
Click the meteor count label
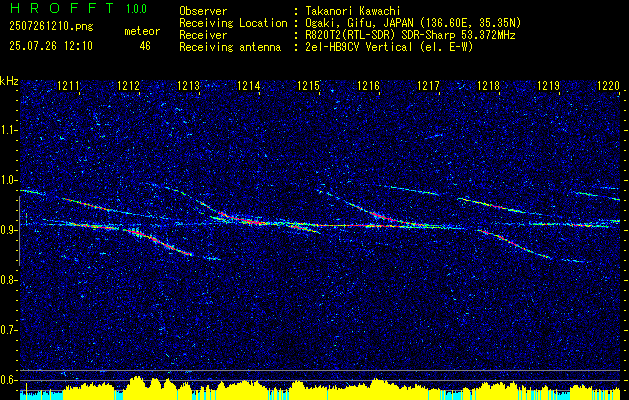coord(142,31)
